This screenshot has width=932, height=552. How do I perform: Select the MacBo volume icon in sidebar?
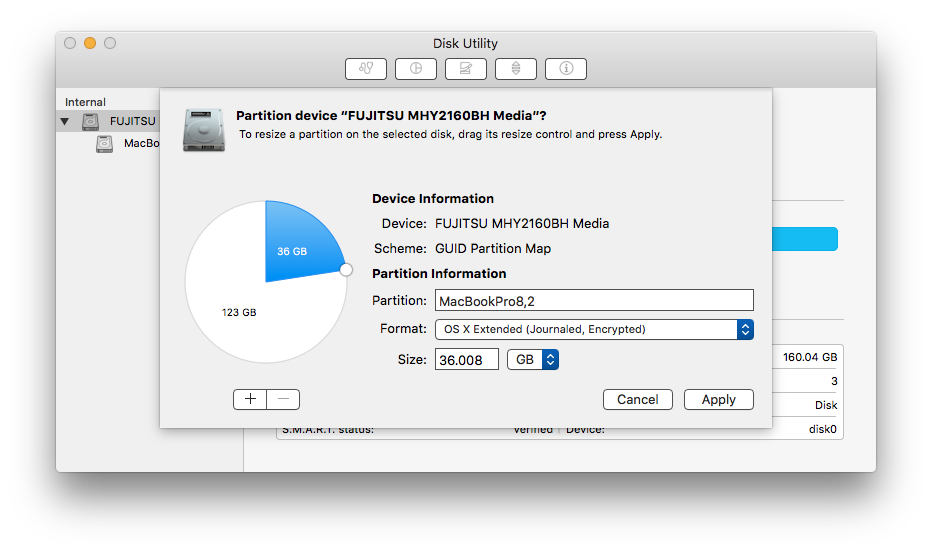(x=105, y=143)
